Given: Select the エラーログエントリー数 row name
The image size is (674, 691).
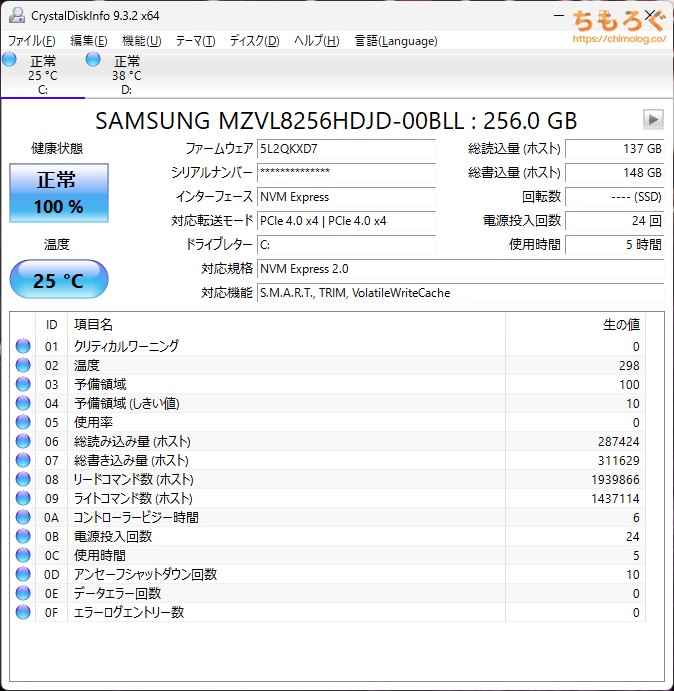Looking at the screenshot, I should 129,612.
